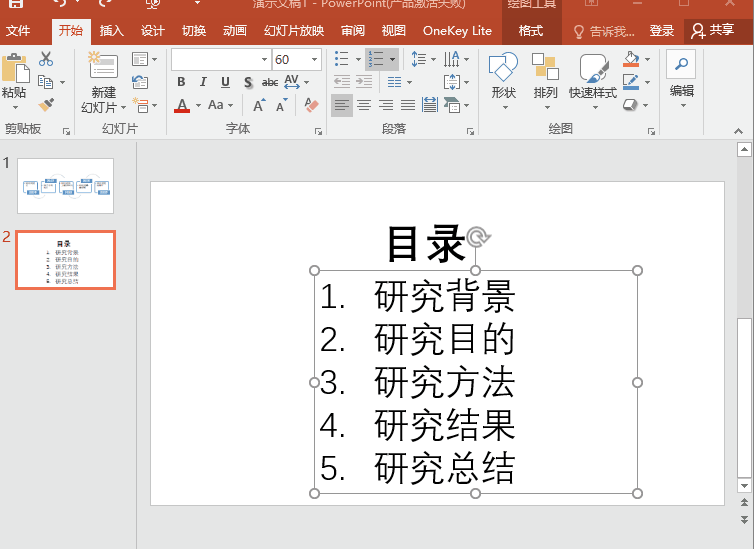Click the Clear All Formatting eraser icon
The height and width of the screenshot is (549, 754).
pyautogui.click(x=311, y=105)
